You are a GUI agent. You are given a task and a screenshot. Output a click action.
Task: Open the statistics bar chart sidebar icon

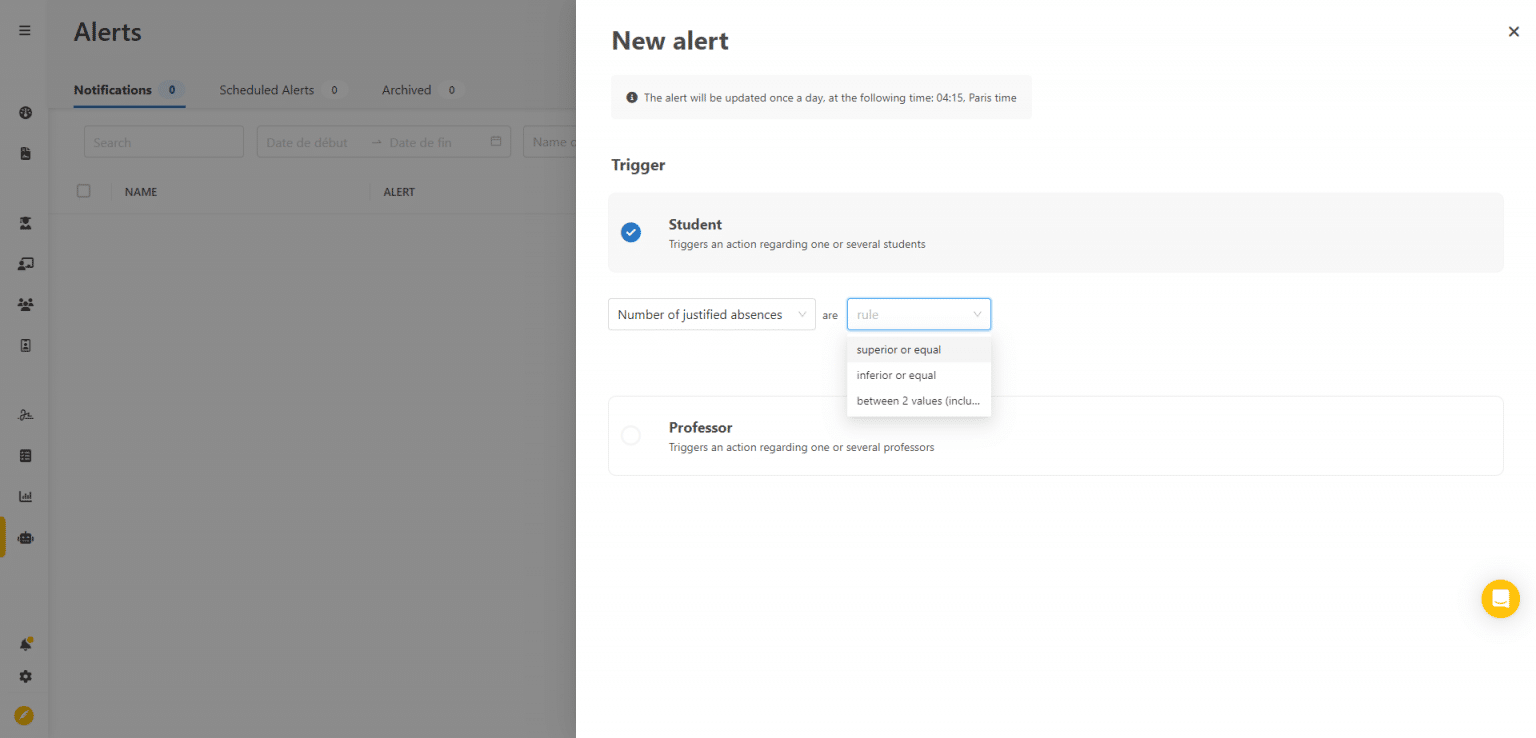point(24,495)
